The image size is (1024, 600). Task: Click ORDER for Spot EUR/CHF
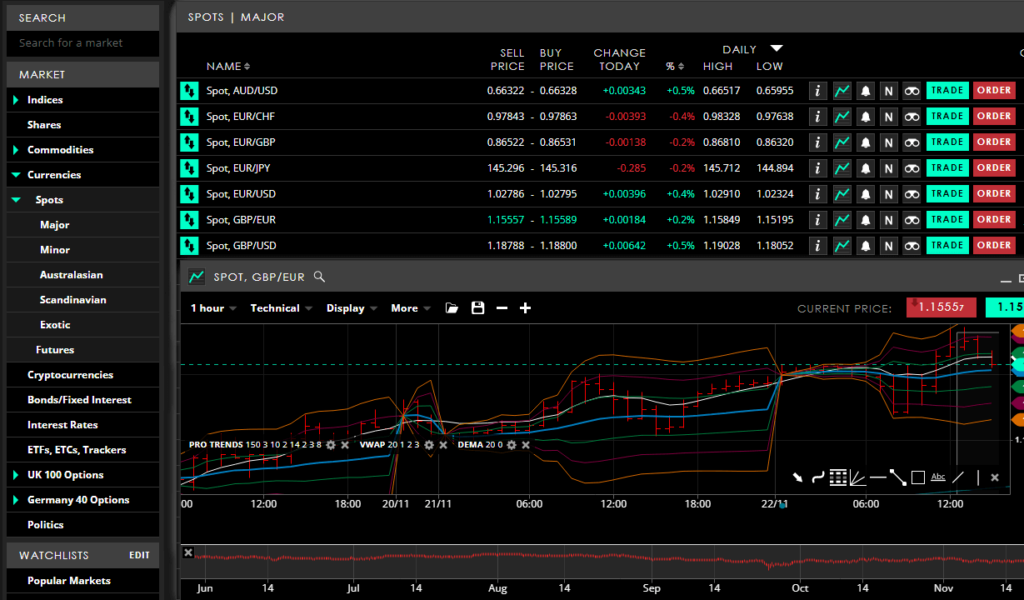[994, 116]
